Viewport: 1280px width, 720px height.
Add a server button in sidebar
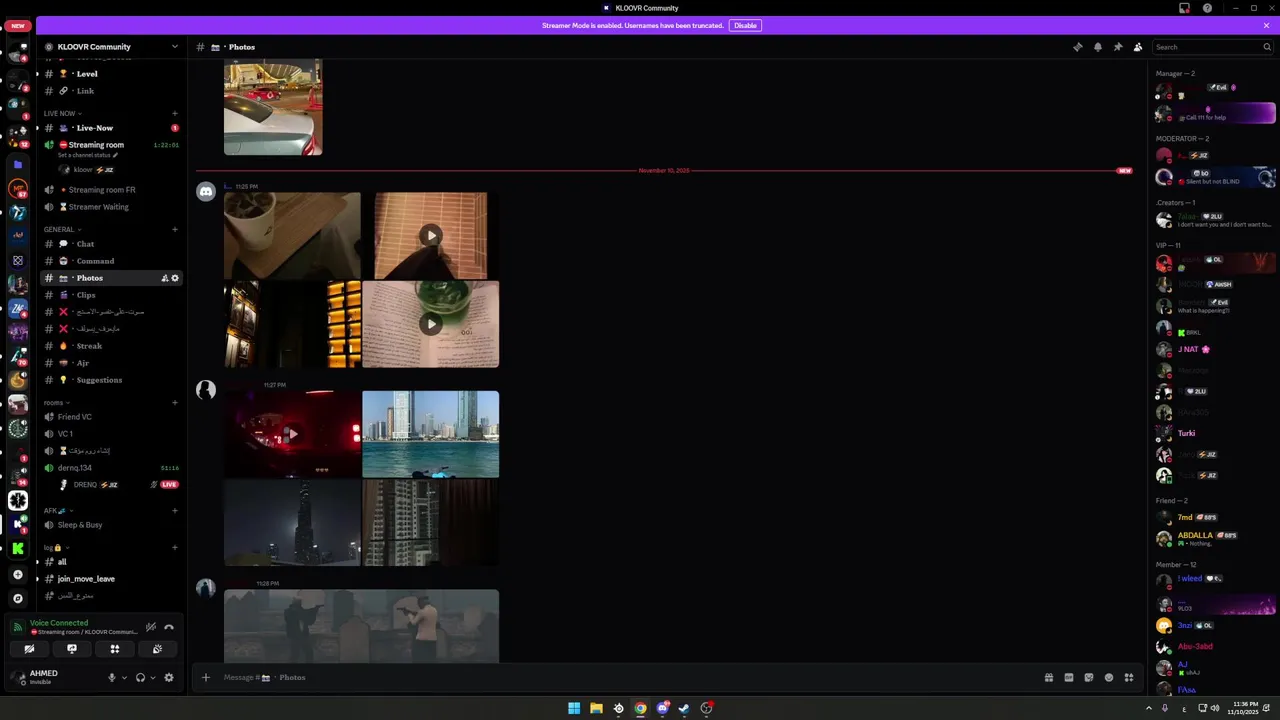pos(18,575)
